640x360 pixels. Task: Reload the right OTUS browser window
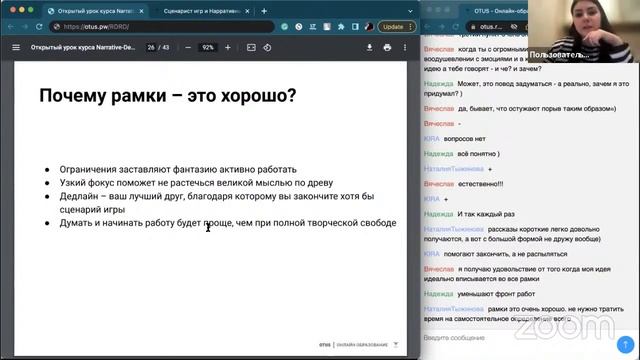[456, 27]
